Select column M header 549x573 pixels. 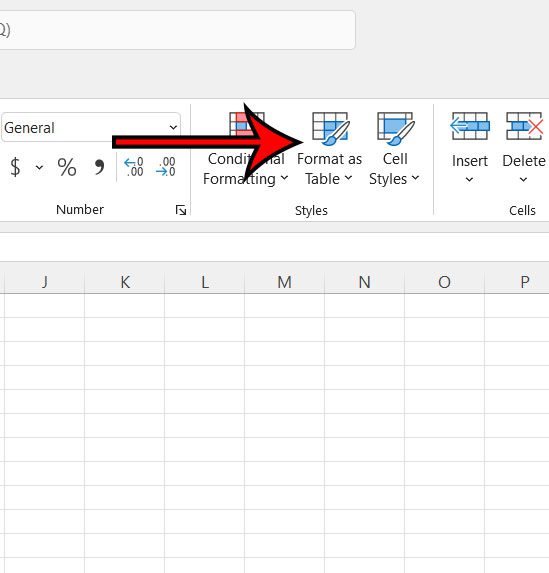pos(284,282)
